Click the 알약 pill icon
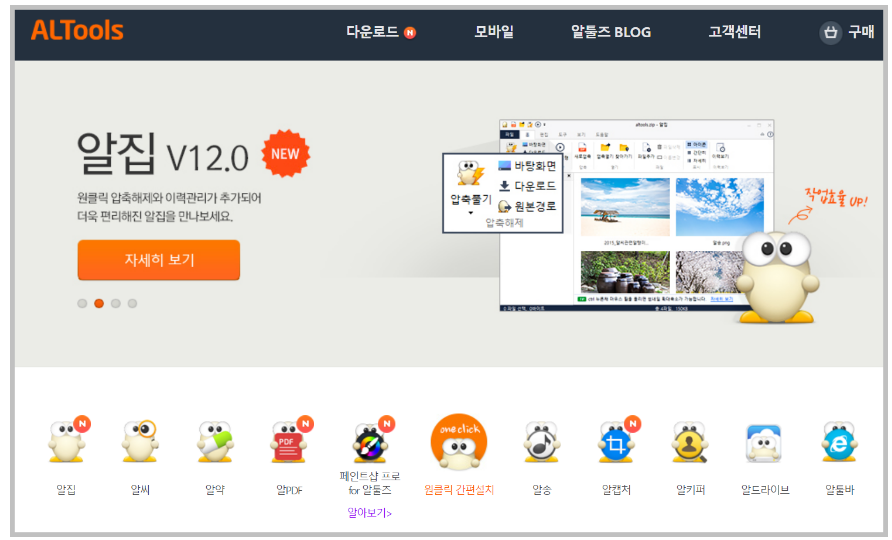 point(214,441)
